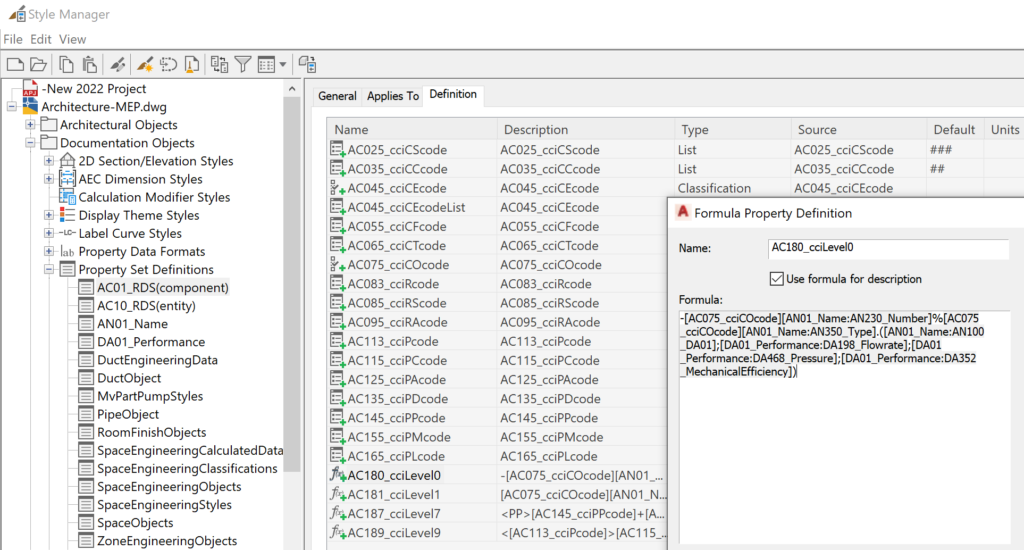Select SpaceEngineeringClassifications property set
This screenshot has width=1024, height=550.
(x=187, y=468)
